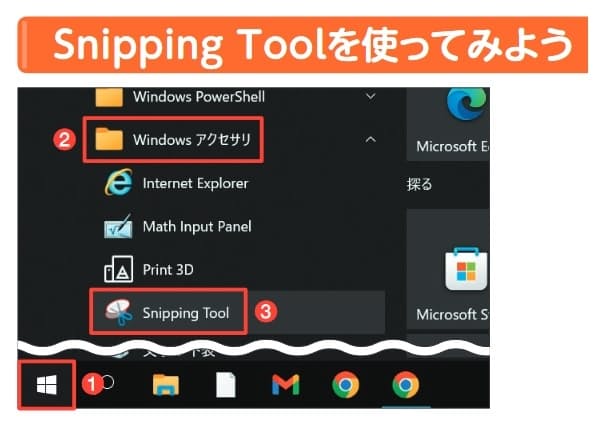Open the first Chrome taskbar icon
Viewport: 606px width, 436px height.
pos(346,385)
